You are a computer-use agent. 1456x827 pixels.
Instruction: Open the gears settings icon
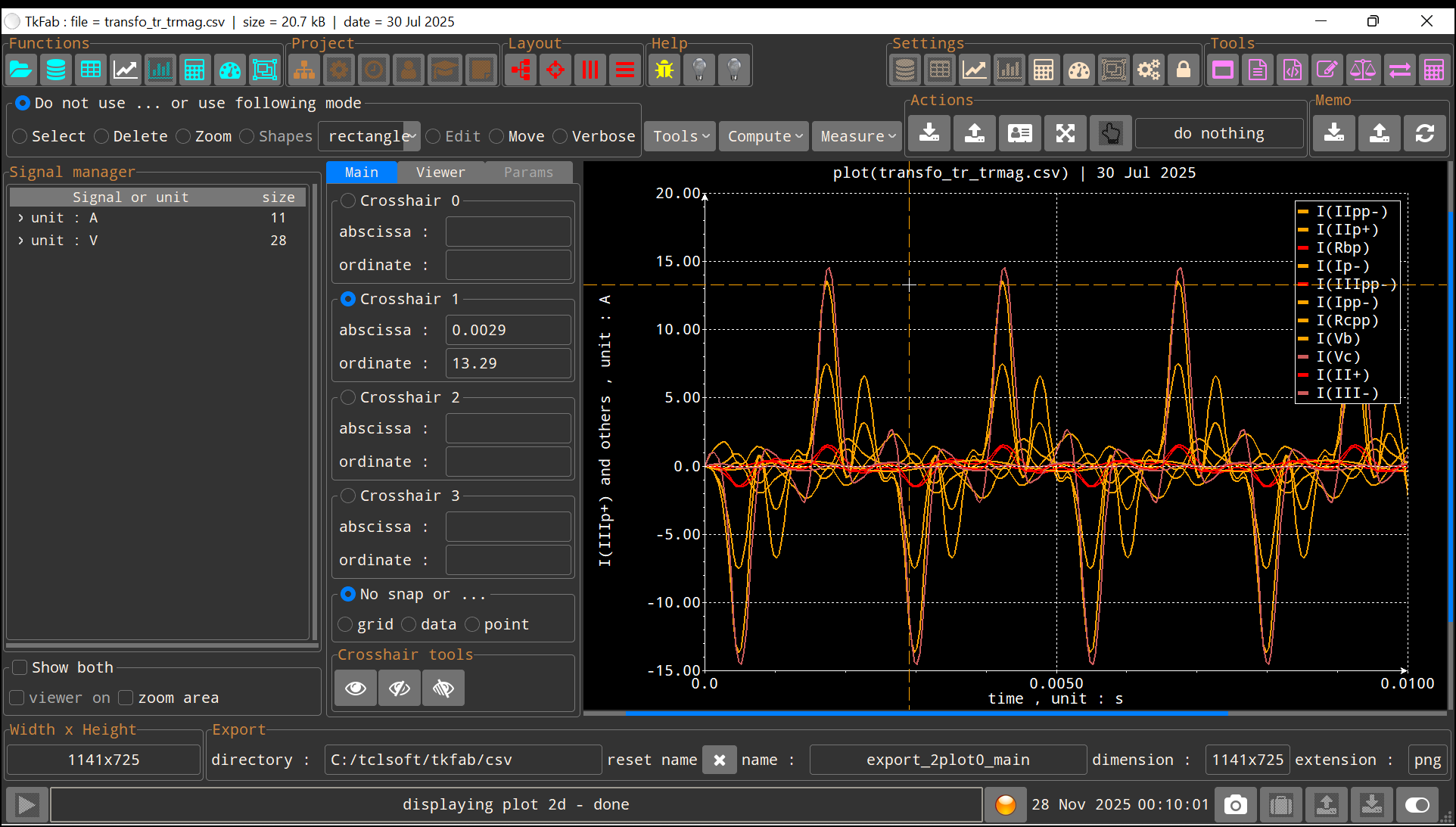1148,70
